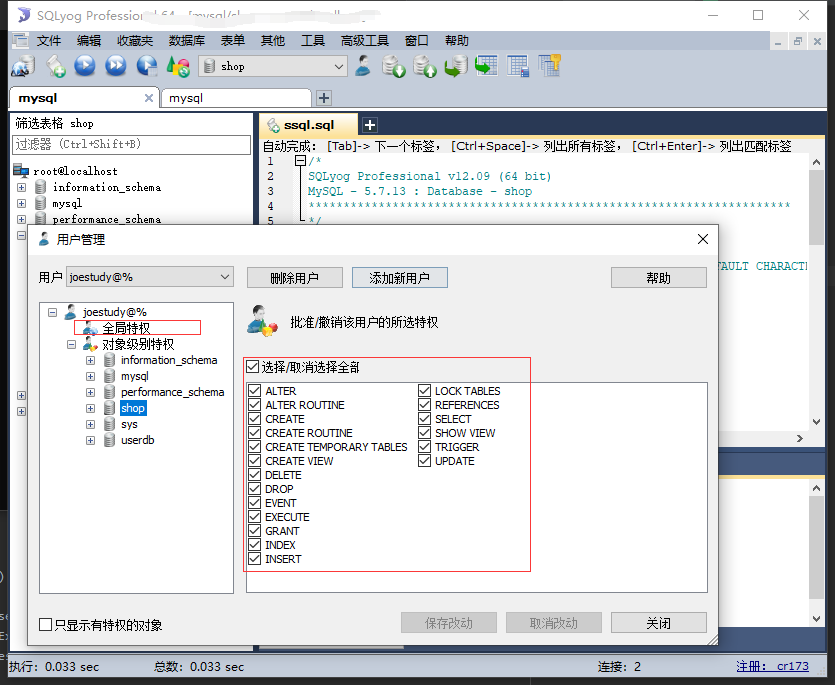Click the new connection toolbar icon

click(x=23, y=66)
